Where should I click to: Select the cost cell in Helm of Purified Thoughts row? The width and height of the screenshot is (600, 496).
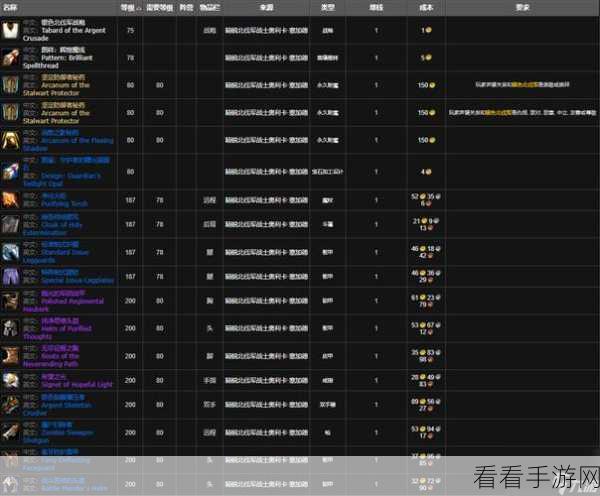click(x=426, y=328)
